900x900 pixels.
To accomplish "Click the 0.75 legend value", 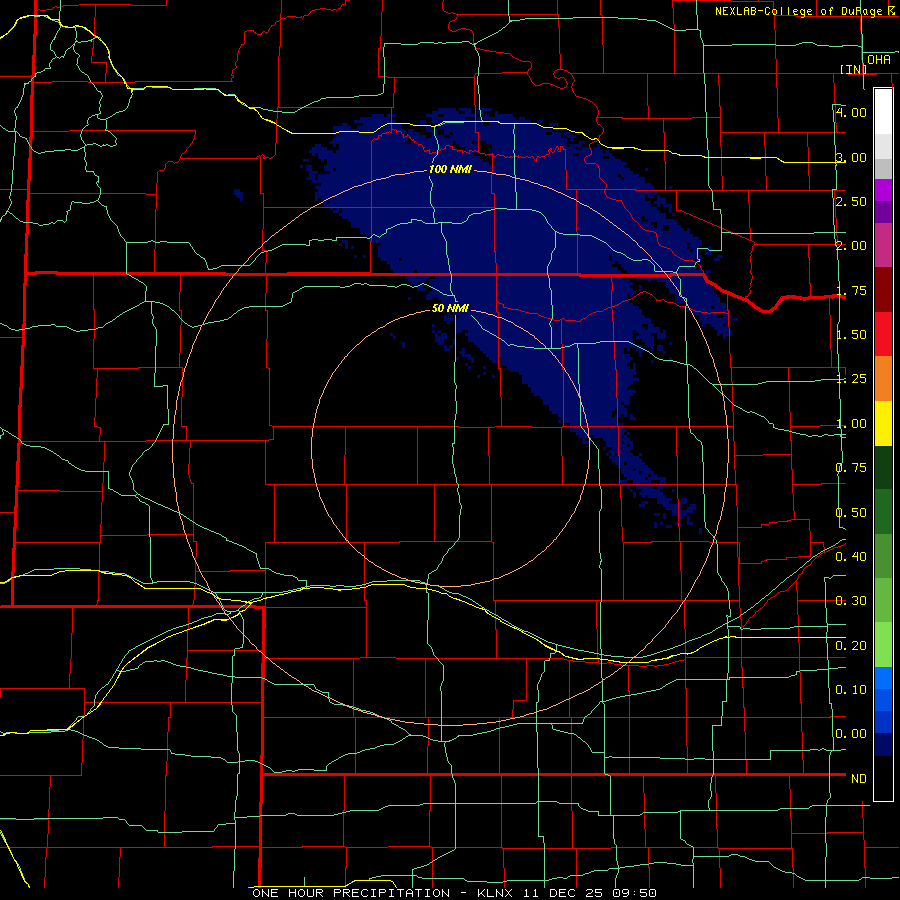I will pyautogui.click(x=851, y=468).
